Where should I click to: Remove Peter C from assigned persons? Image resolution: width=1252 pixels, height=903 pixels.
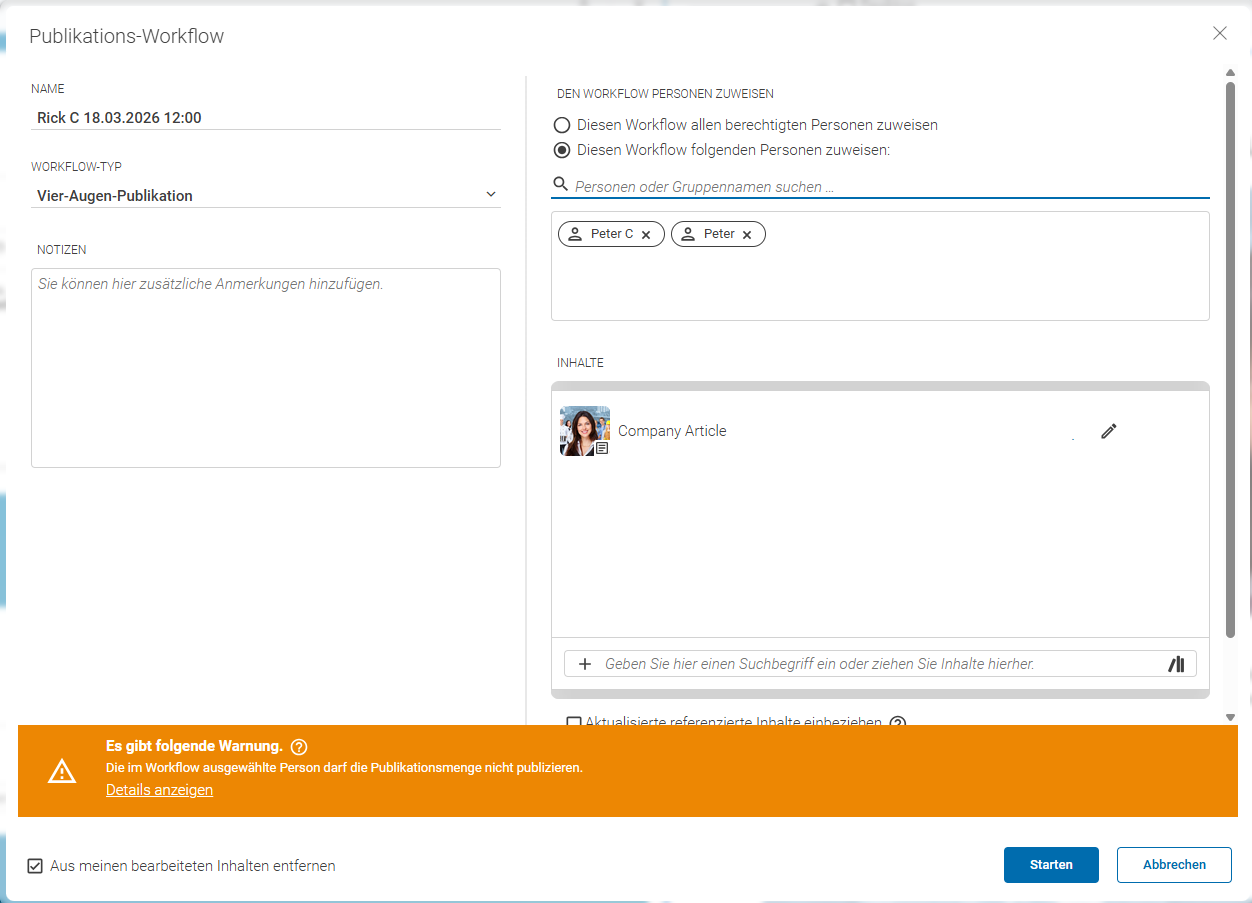[x=646, y=235]
